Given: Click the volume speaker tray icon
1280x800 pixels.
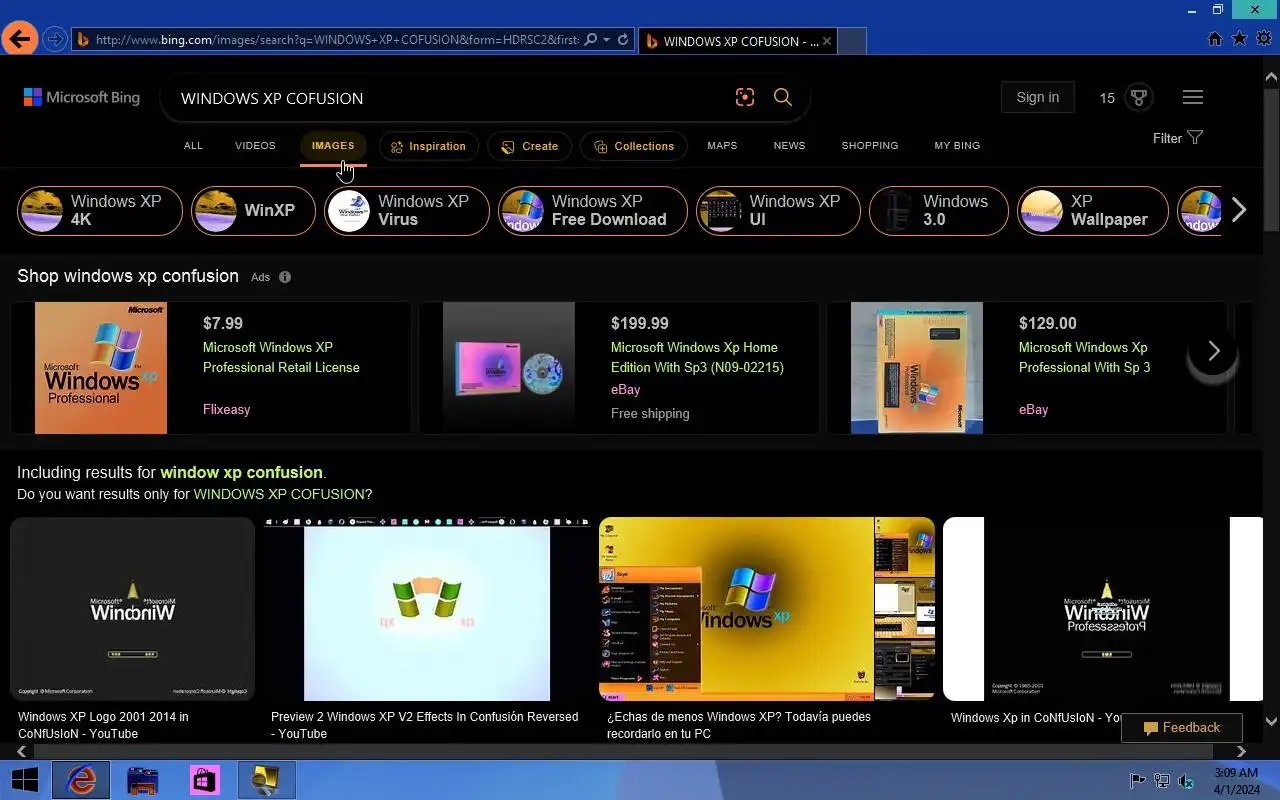Looking at the screenshot, I should tap(1186, 781).
